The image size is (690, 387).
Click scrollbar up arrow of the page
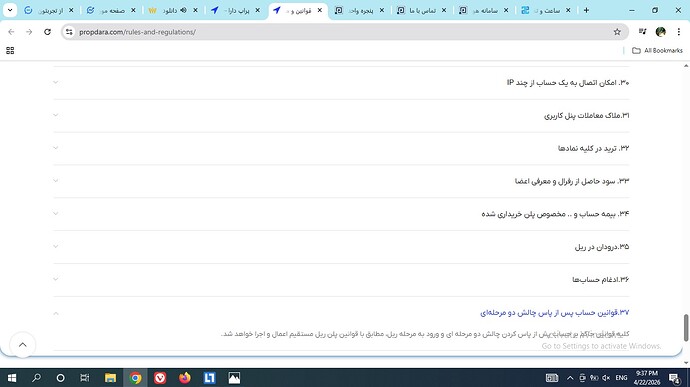coord(686,66)
